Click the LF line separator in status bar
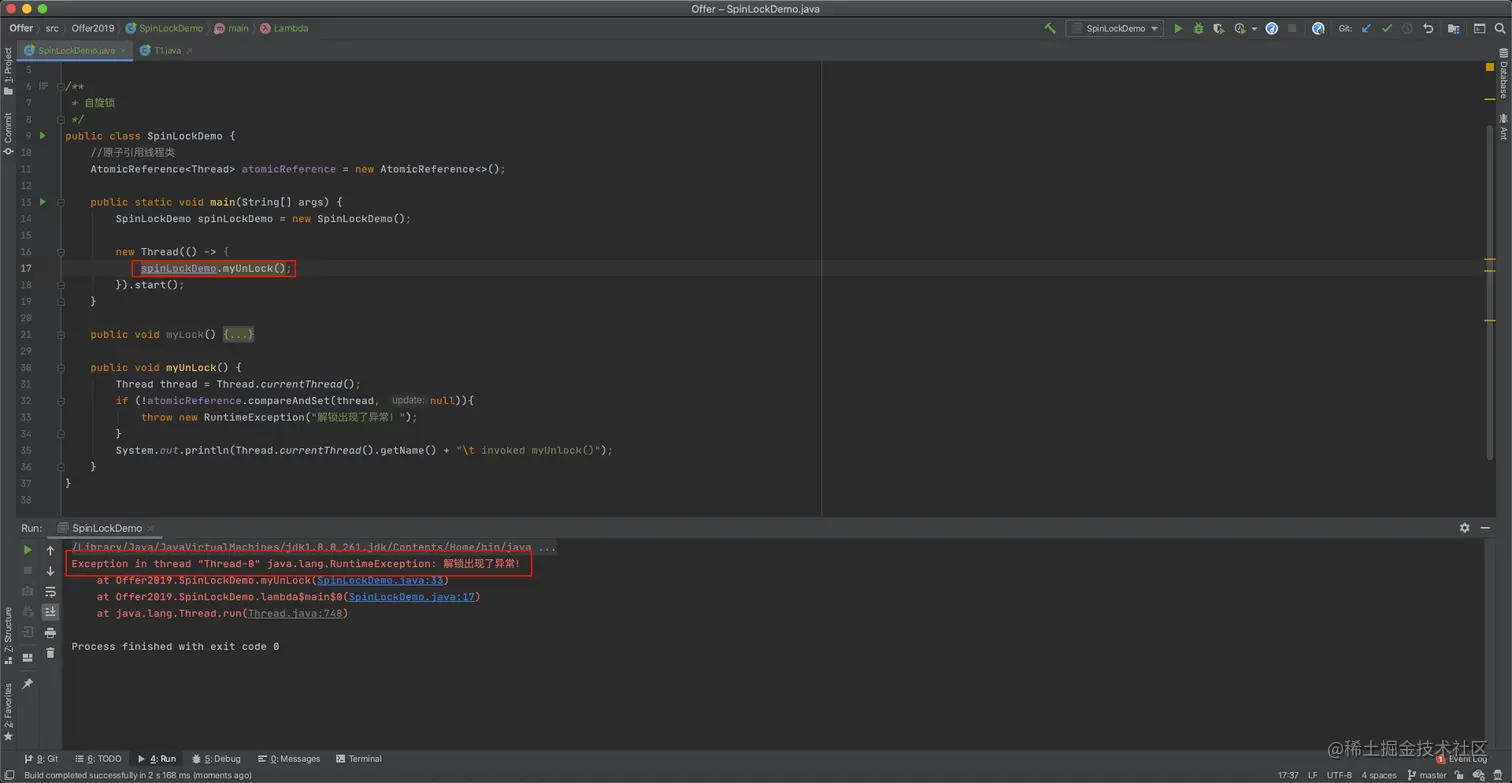The height and width of the screenshot is (783, 1512). tap(1312, 775)
